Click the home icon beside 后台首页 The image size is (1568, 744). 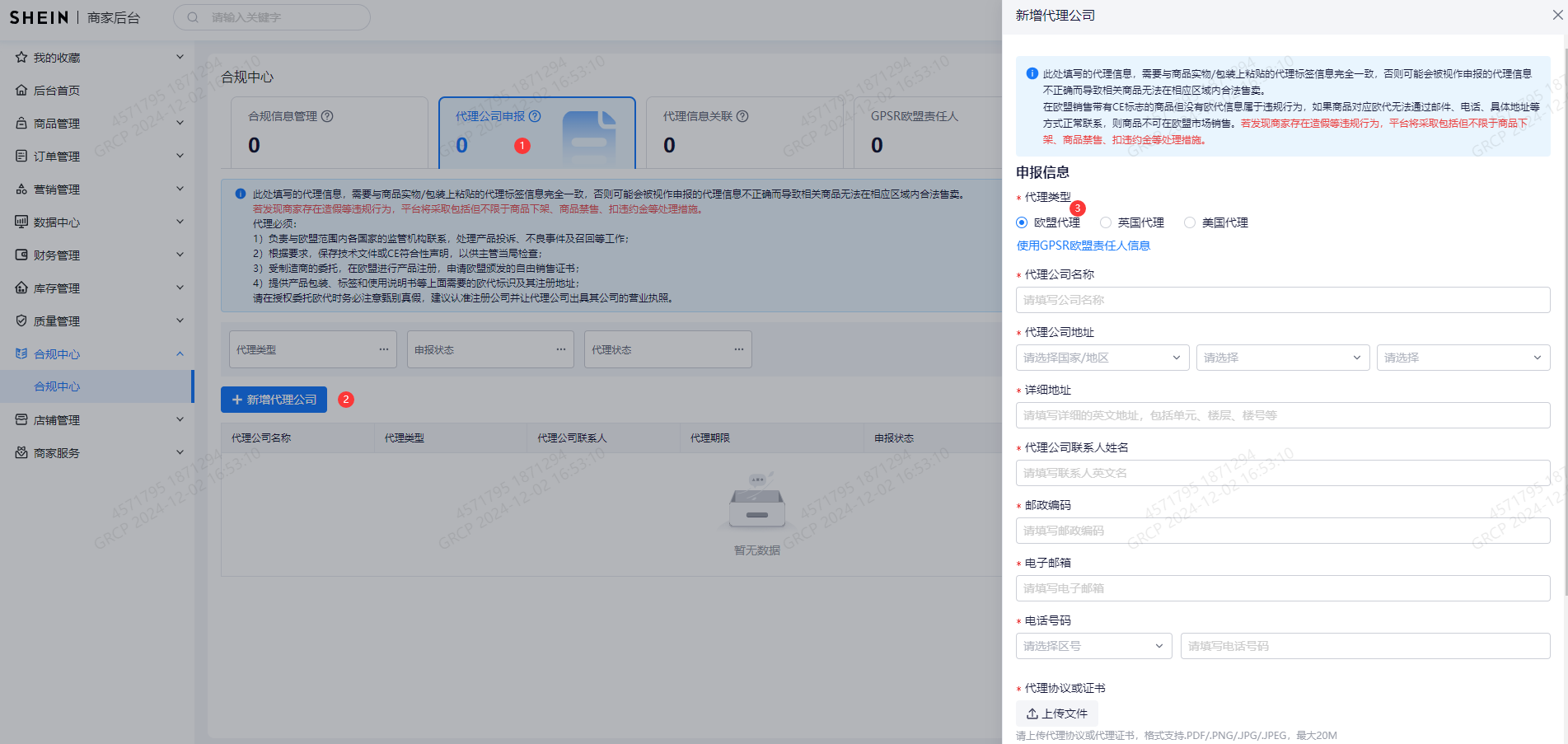tap(21, 90)
